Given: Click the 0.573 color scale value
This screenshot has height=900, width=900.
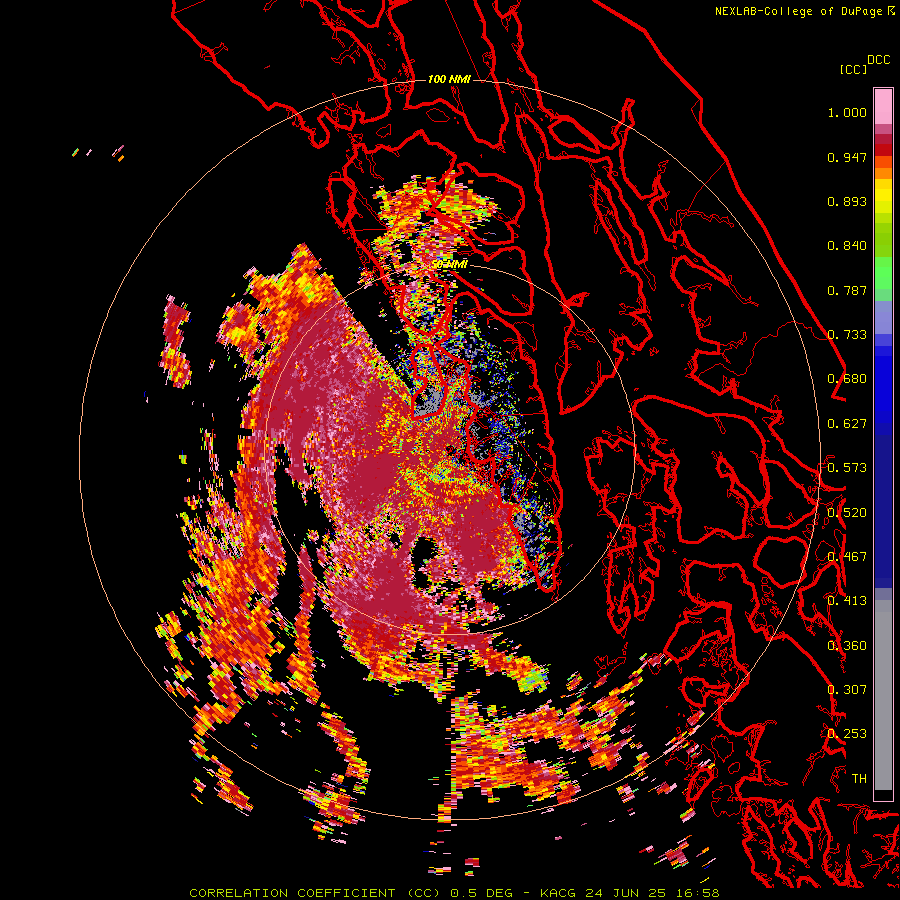Looking at the screenshot, I should click(x=847, y=468).
